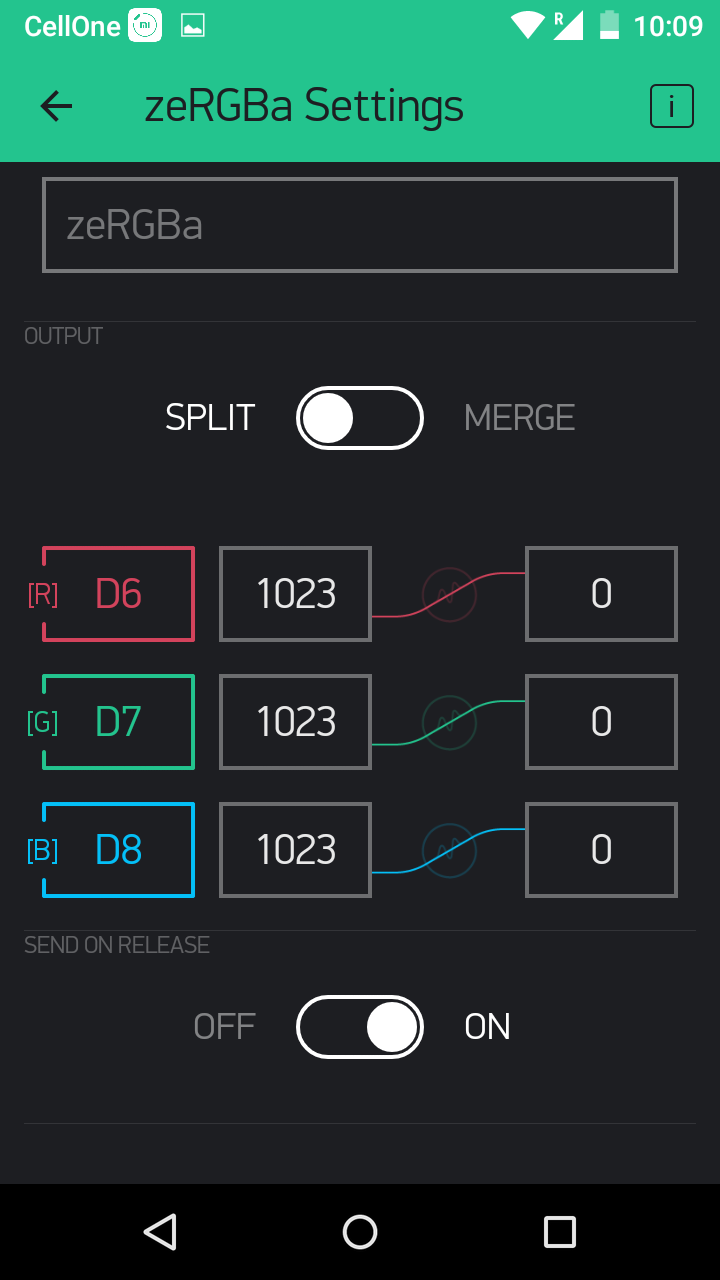The height and width of the screenshot is (1280, 720).
Task: Edit green channel 0 value box
Action: (602, 722)
